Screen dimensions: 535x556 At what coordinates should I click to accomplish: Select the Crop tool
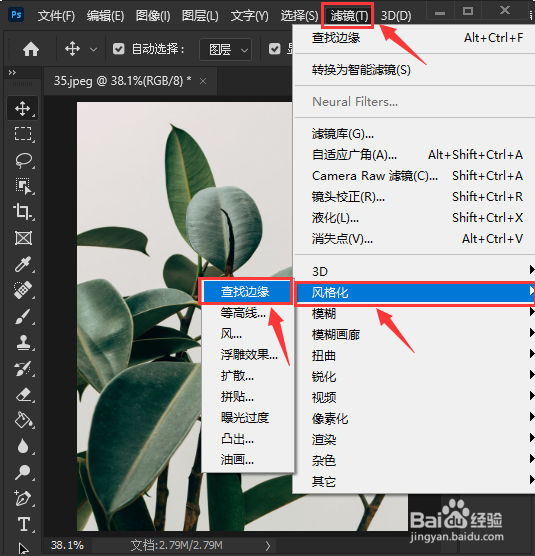pyautogui.click(x=23, y=212)
